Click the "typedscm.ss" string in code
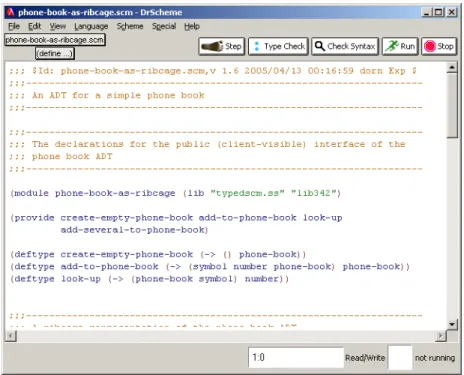Viewport: 464px width, 375px height. (x=247, y=193)
